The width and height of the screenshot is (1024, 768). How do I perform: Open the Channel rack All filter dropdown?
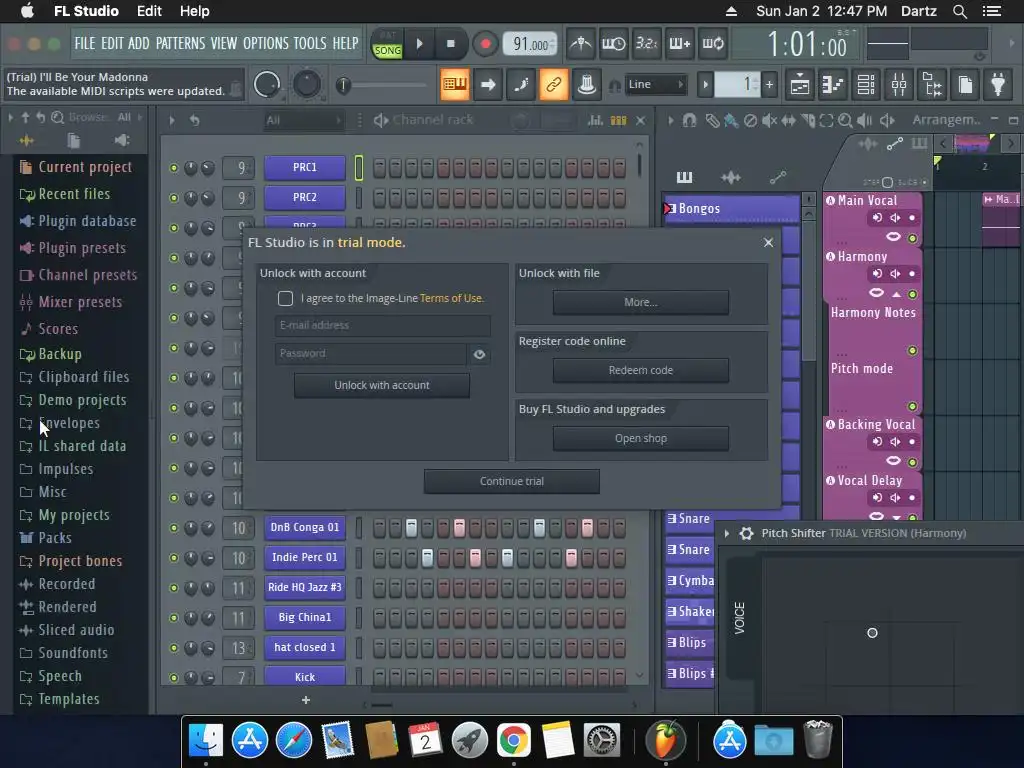point(304,120)
